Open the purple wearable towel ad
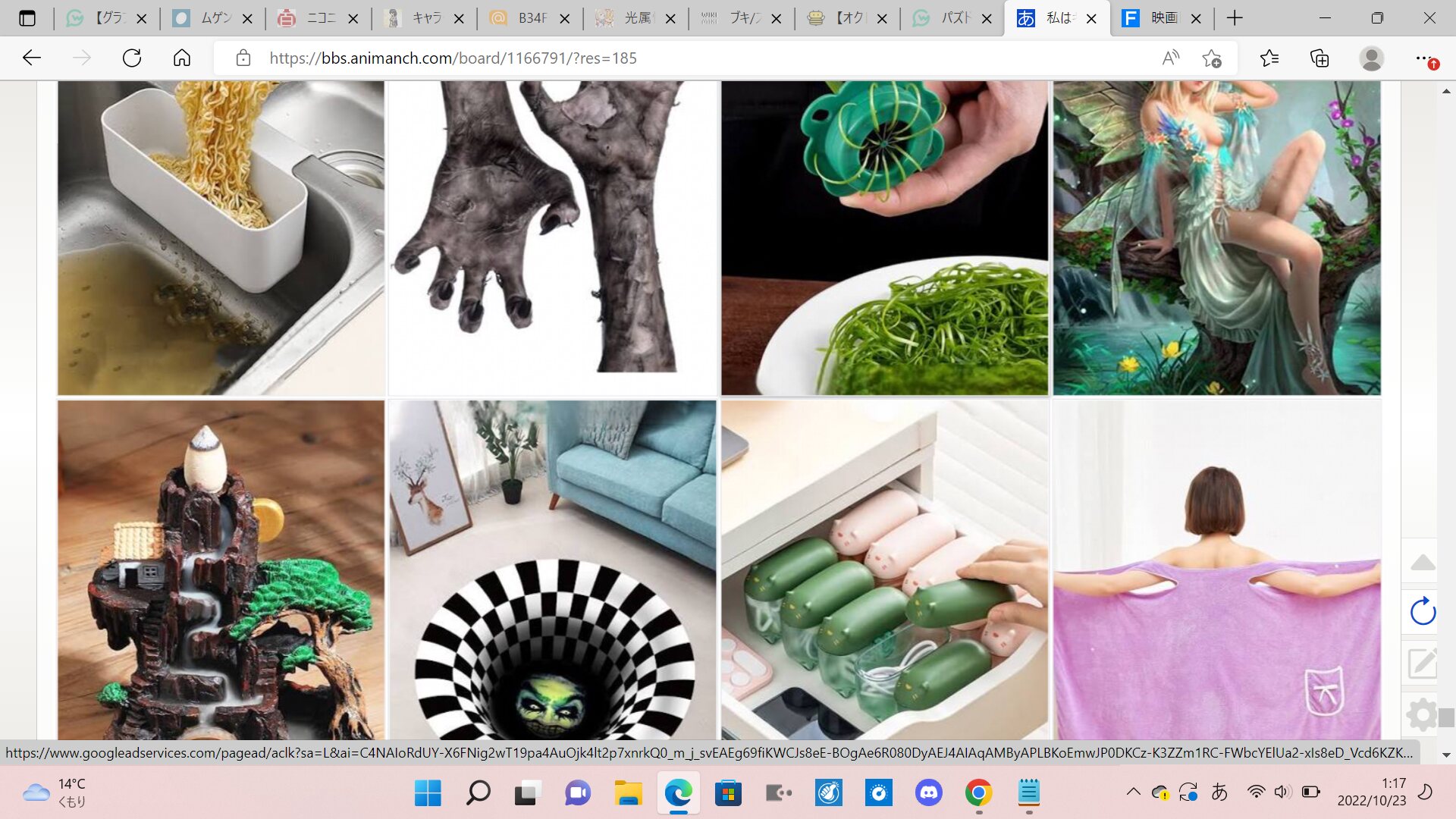This screenshot has width=1456, height=819. [1216, 570]
